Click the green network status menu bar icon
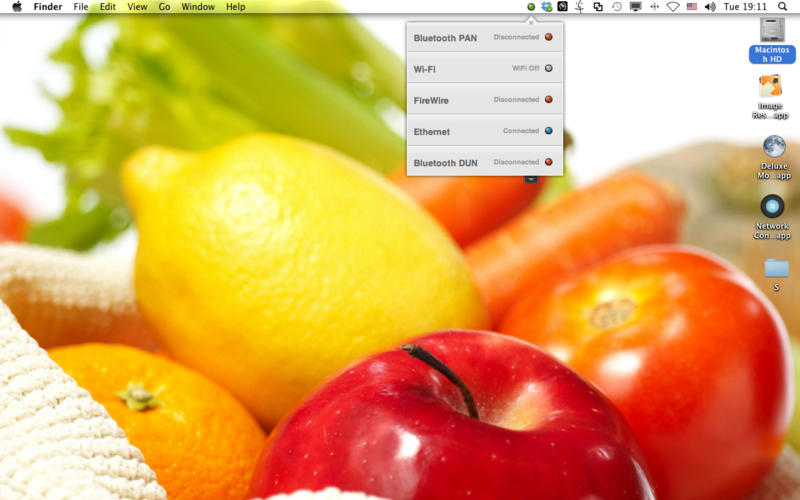The height and width of the screenshot is (500, 800). pyautogui.click(x=531, y=7)
